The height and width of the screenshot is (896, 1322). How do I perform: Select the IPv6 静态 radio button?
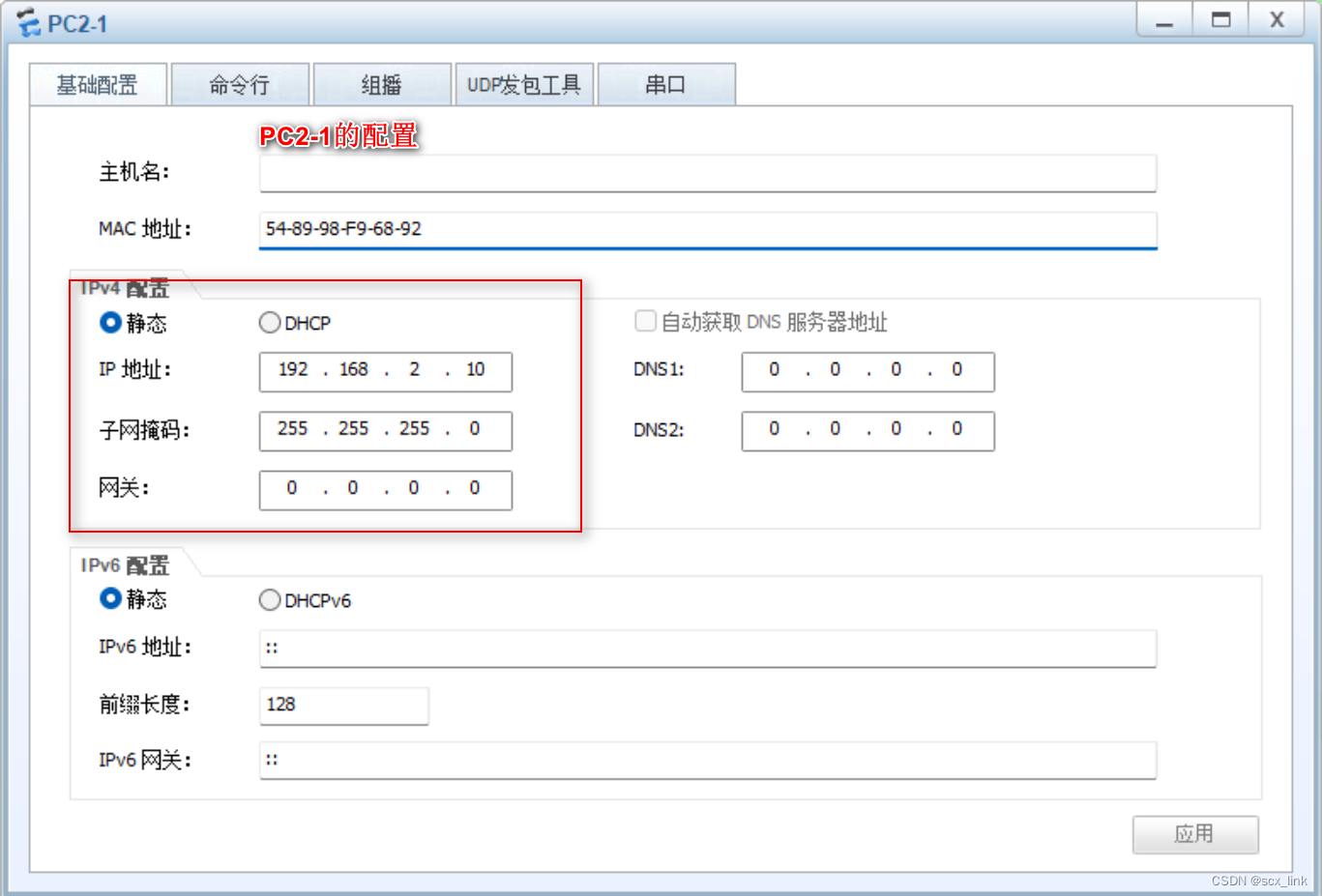110,599
